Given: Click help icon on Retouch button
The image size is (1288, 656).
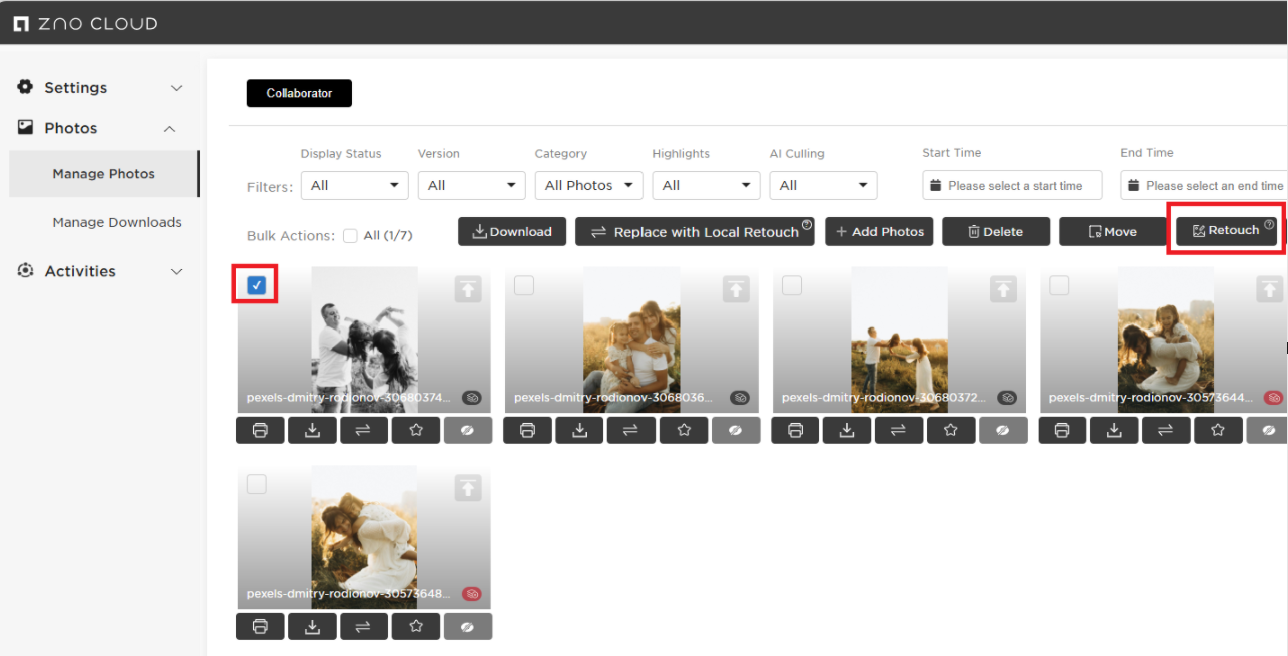Looking at the screenshot, I should 1269,225.
